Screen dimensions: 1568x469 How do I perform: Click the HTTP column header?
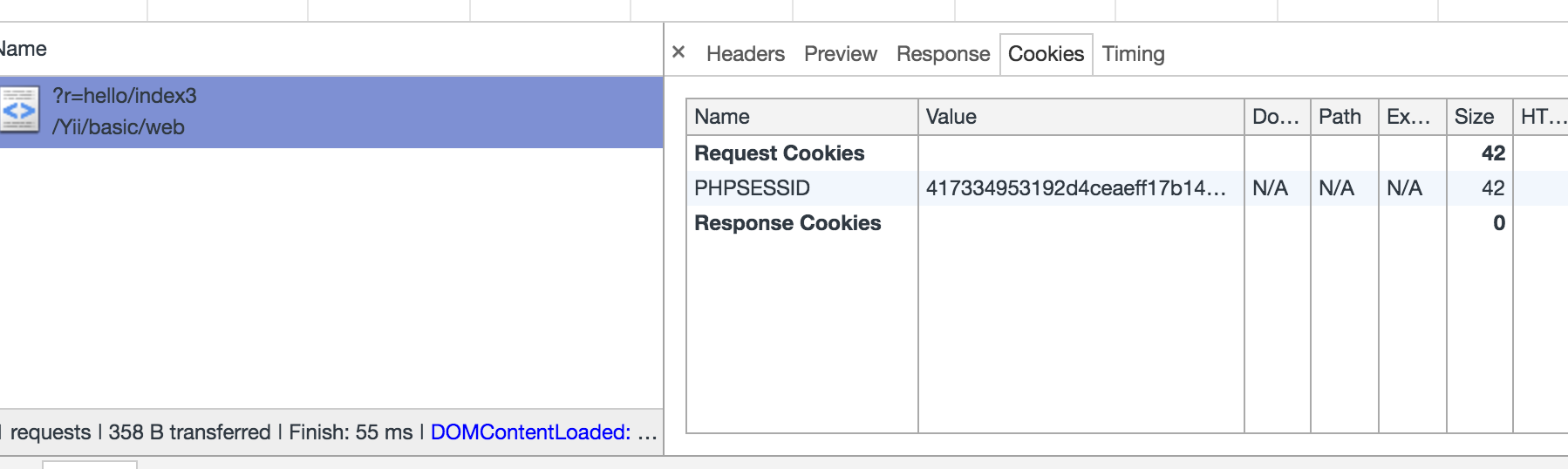click(1541, 117)
